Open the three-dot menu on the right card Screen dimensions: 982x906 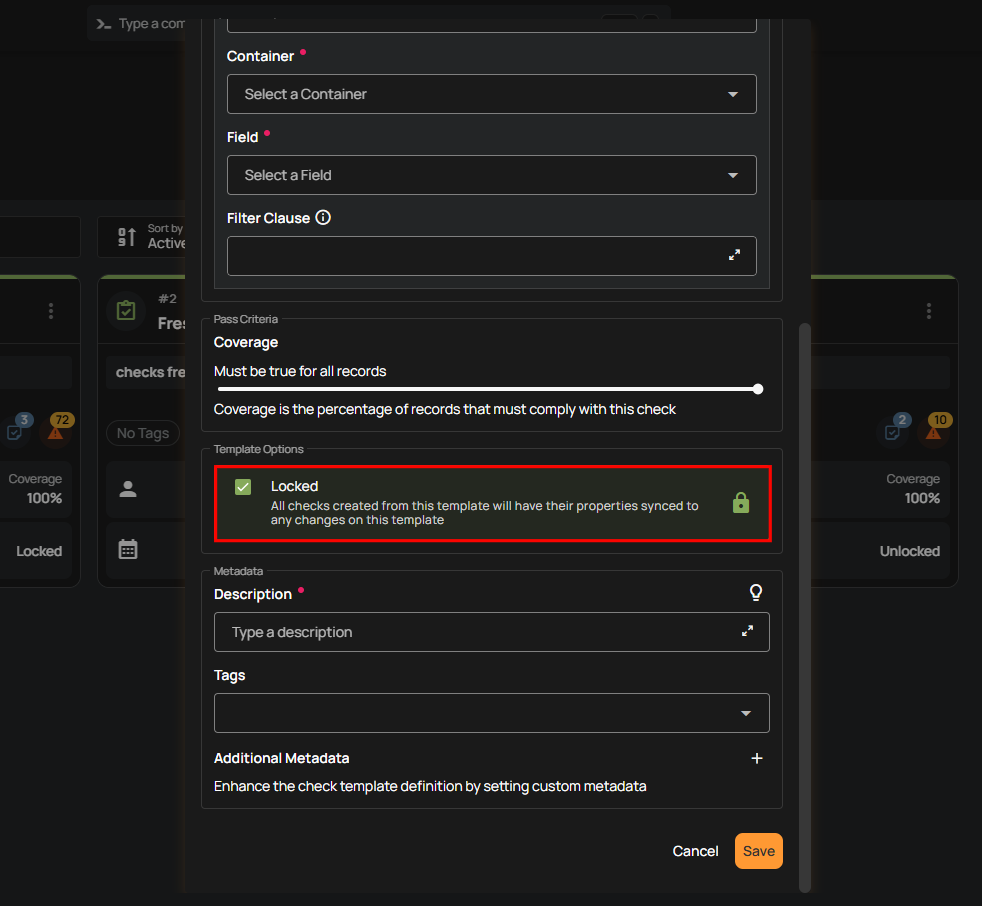929,311
